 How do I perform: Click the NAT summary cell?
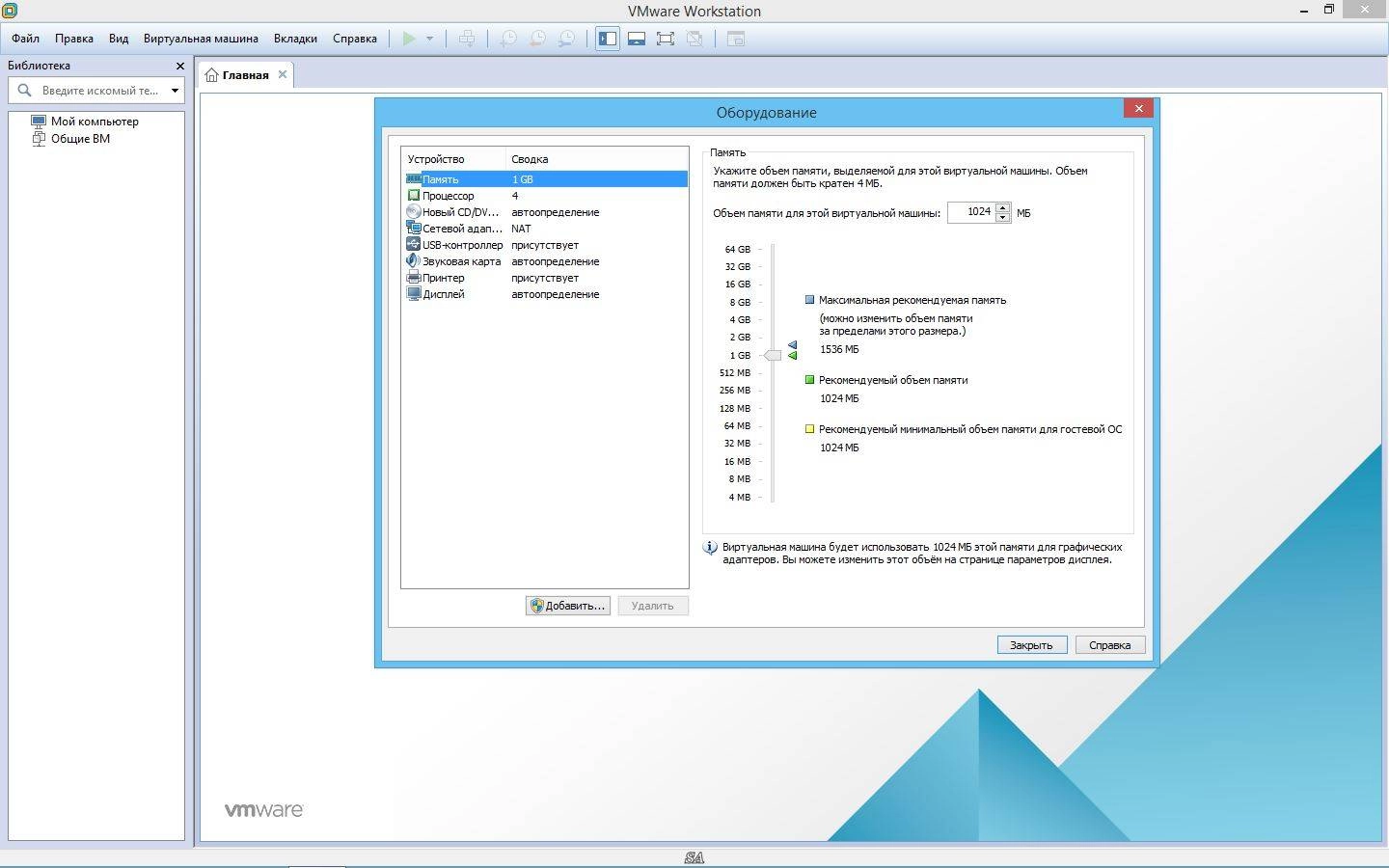coord(521,229)
